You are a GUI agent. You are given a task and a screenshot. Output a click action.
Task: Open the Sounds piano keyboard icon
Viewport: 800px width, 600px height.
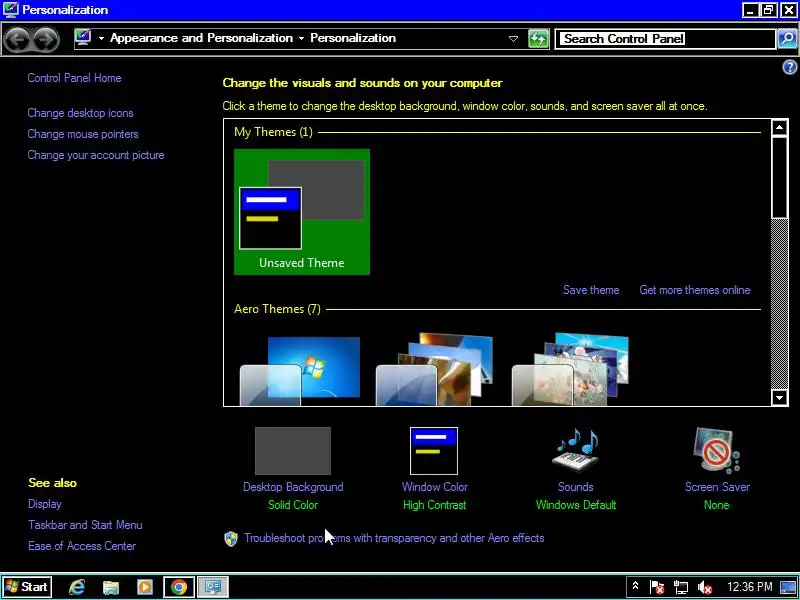click(576, 450)
